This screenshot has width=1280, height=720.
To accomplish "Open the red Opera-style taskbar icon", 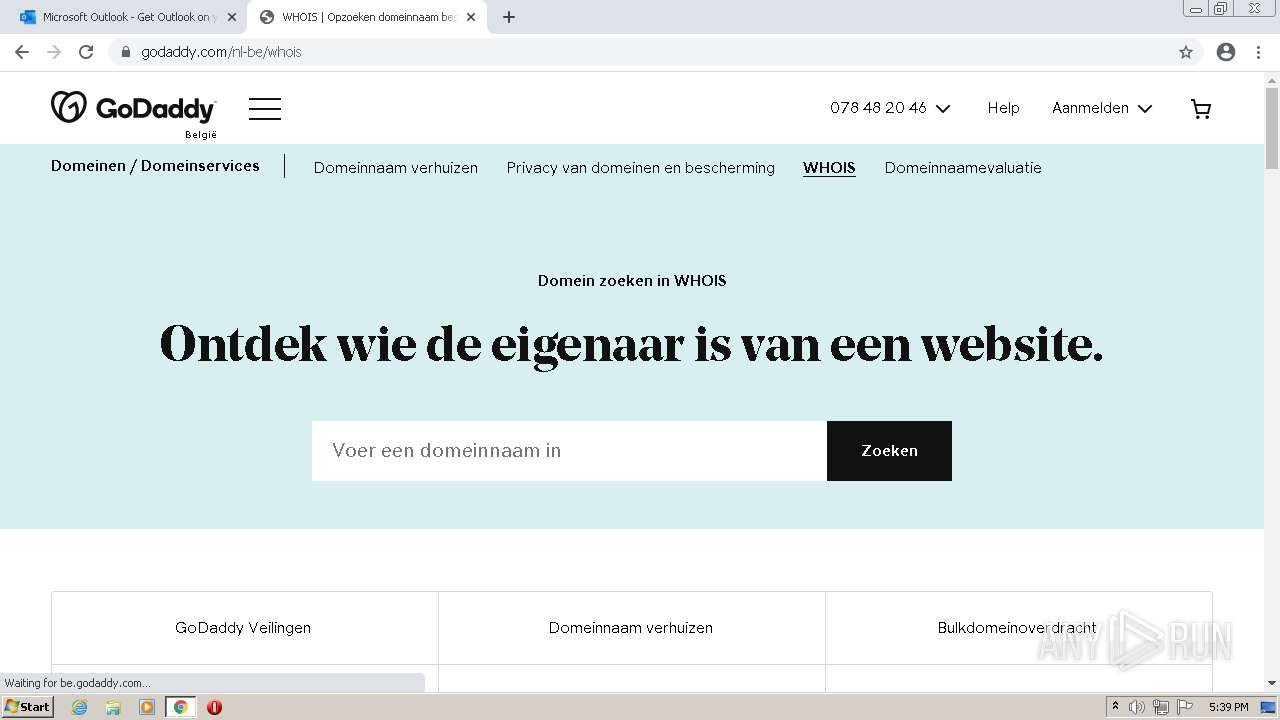I will tap(214, 707).
